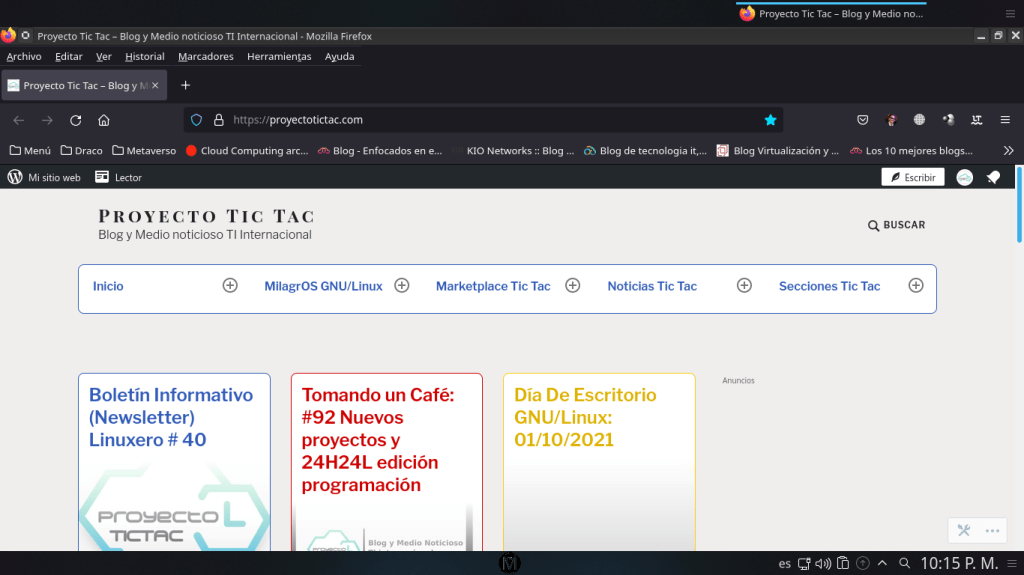Reload the page with the refresh icon
This screenshot has height=575, width=1024.
click(75, 120)
